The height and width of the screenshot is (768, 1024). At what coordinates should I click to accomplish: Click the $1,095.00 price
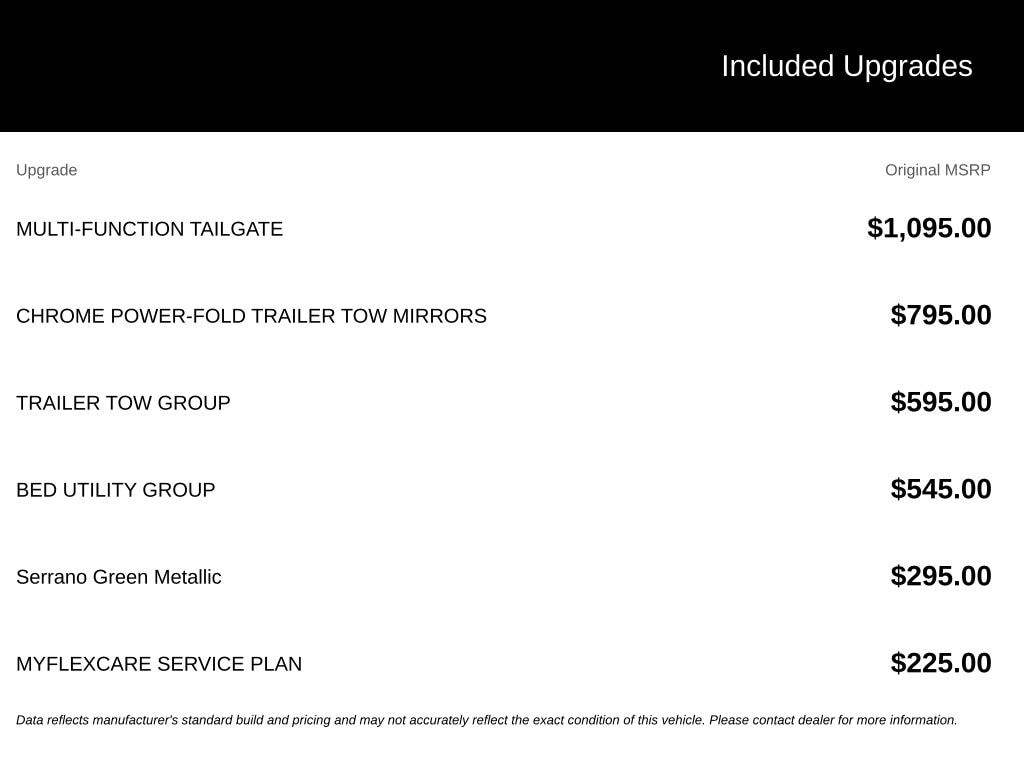click(929, 229)
